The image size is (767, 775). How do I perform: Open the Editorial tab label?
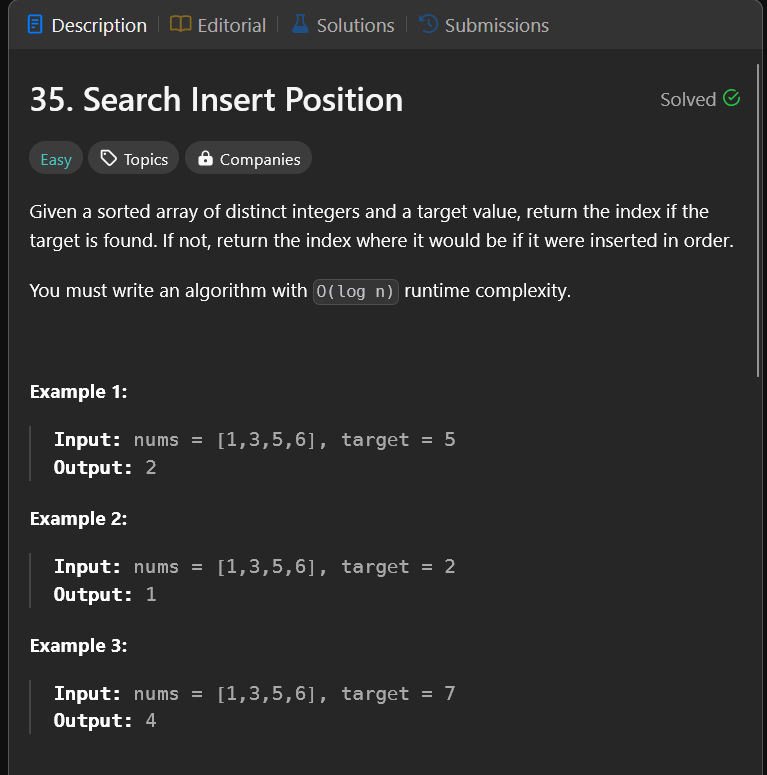[231, 25]
